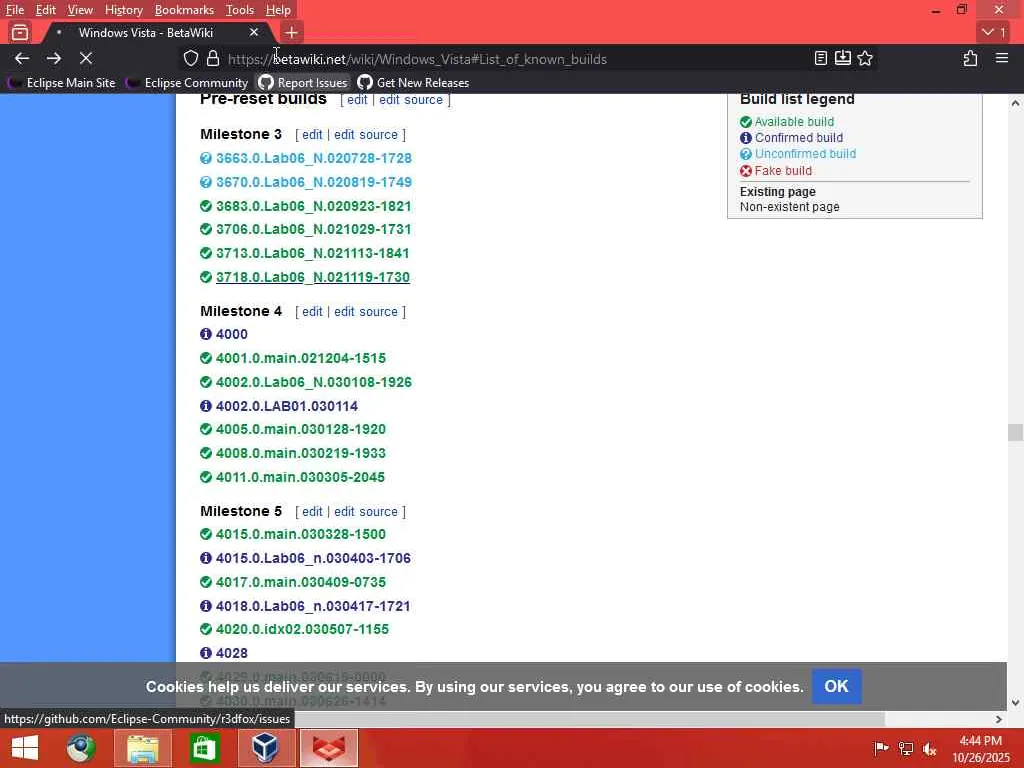Click the address bar URL field
This screenshot has width=1024, height=768.
pyautogui.click(x=509, y=59)
